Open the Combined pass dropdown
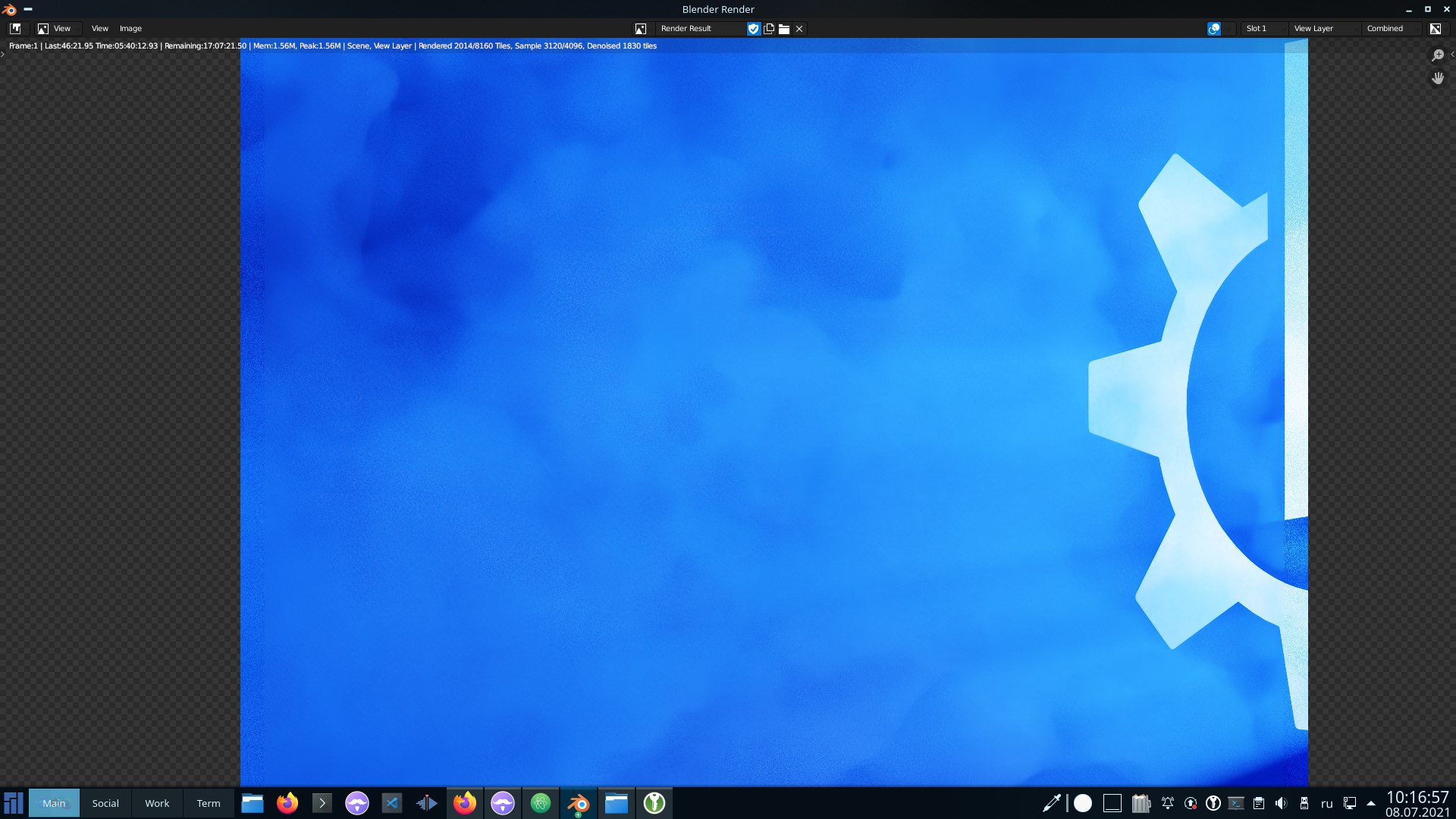Image resolution: width=1456 pixels, height=819 pixels. (x=1392, y=28)
